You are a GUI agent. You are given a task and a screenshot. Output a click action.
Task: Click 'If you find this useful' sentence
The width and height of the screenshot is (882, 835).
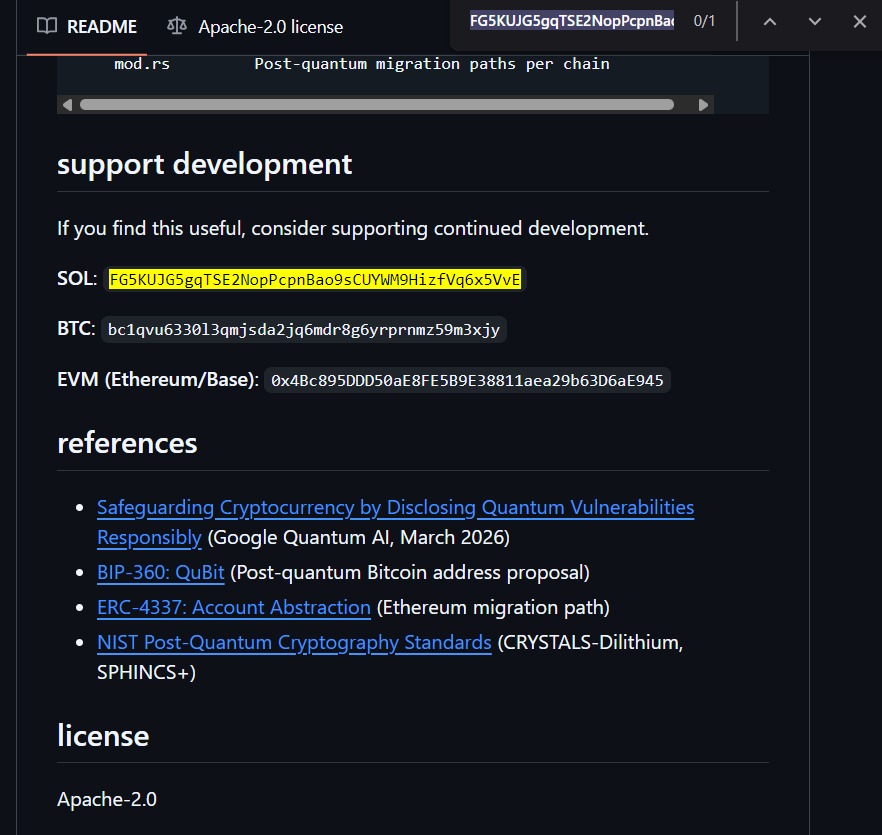click(x=353, y=228)
